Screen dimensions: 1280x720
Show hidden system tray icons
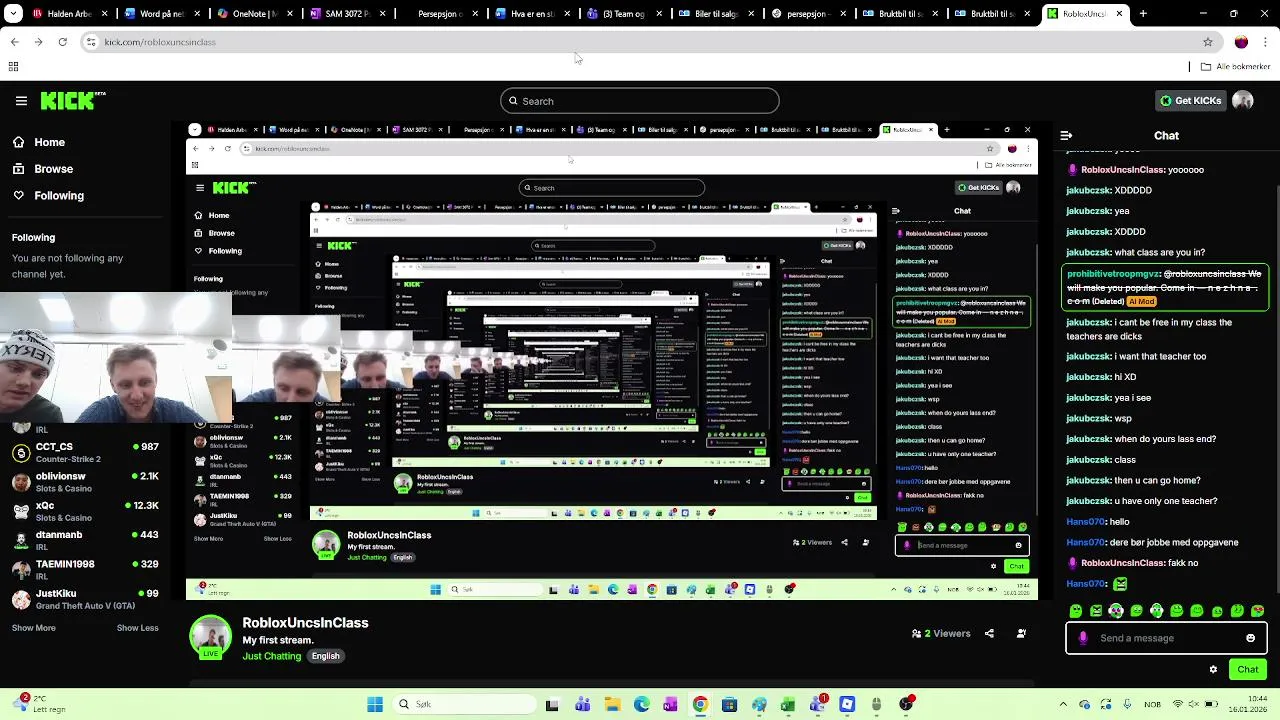[x=1062, y=704]
